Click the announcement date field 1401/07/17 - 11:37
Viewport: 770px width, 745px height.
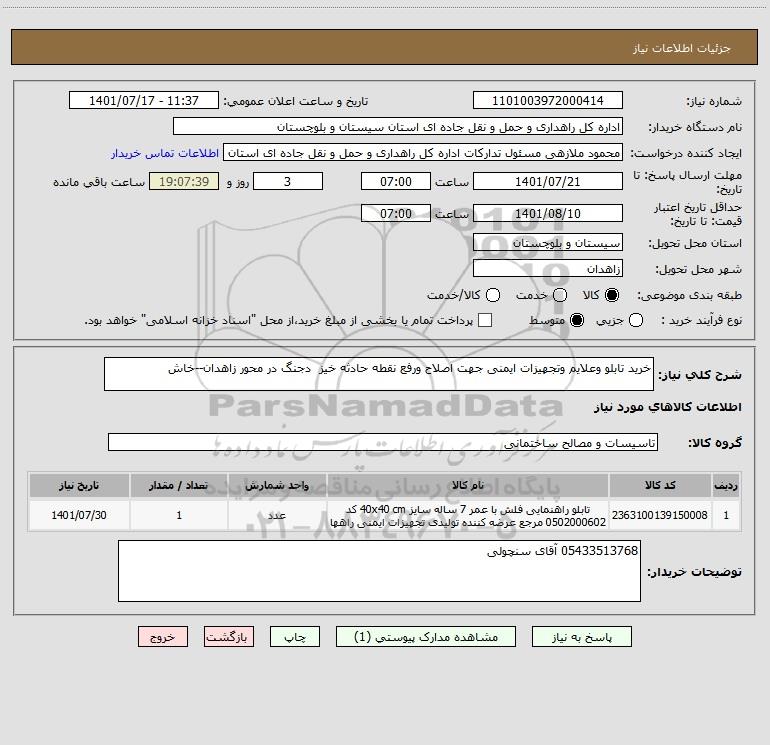(x=144, y=101)
